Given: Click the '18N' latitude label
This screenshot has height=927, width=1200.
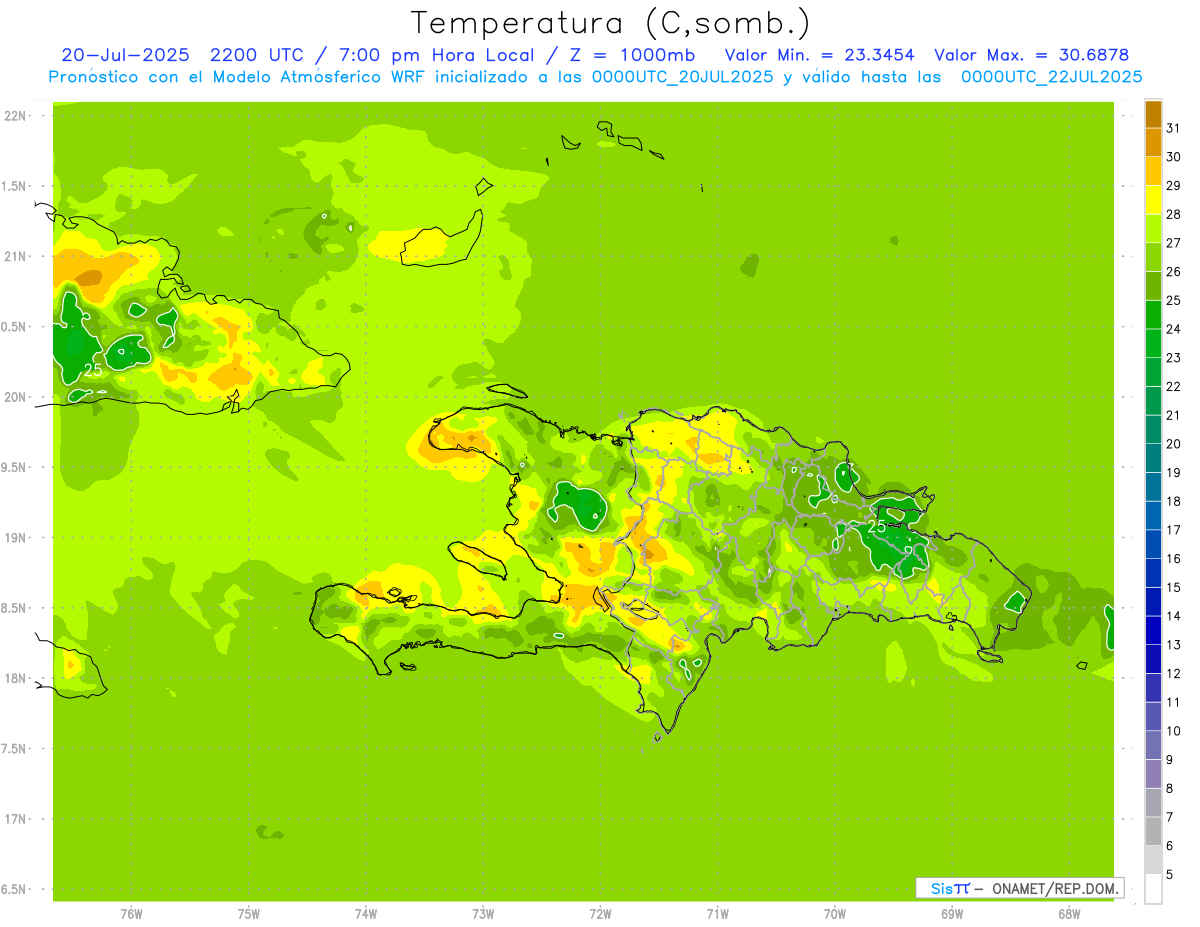Looking at the screenshot, I should tap(14, 678).
